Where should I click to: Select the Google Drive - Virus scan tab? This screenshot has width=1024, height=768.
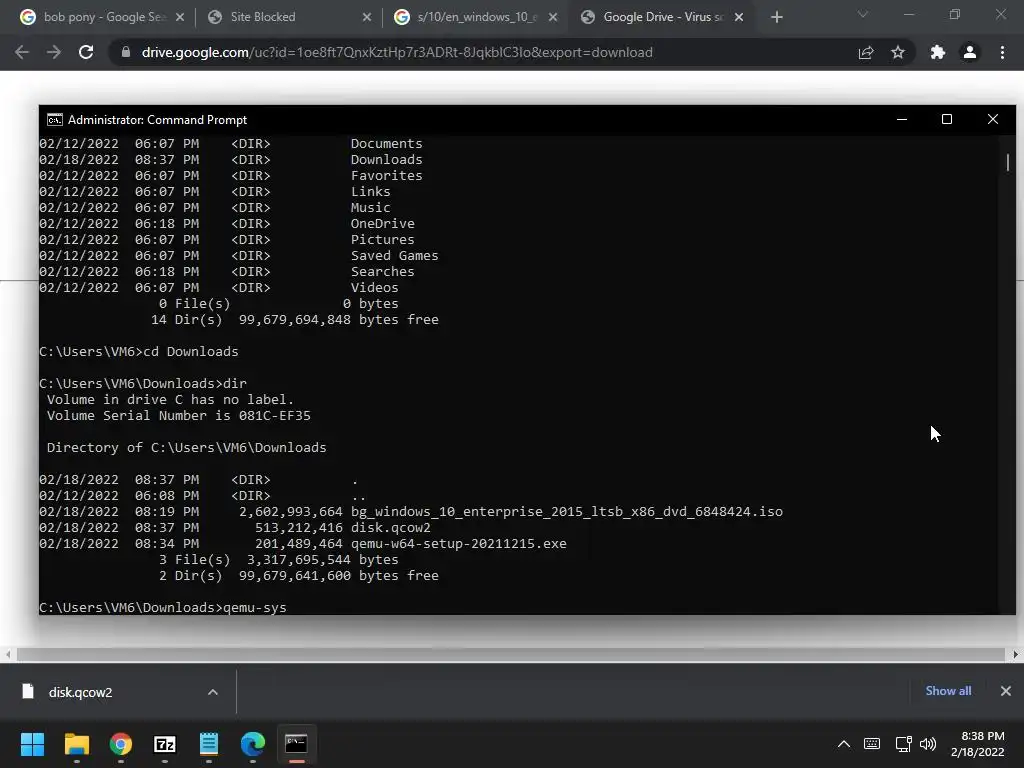click(x=663, y=17)
